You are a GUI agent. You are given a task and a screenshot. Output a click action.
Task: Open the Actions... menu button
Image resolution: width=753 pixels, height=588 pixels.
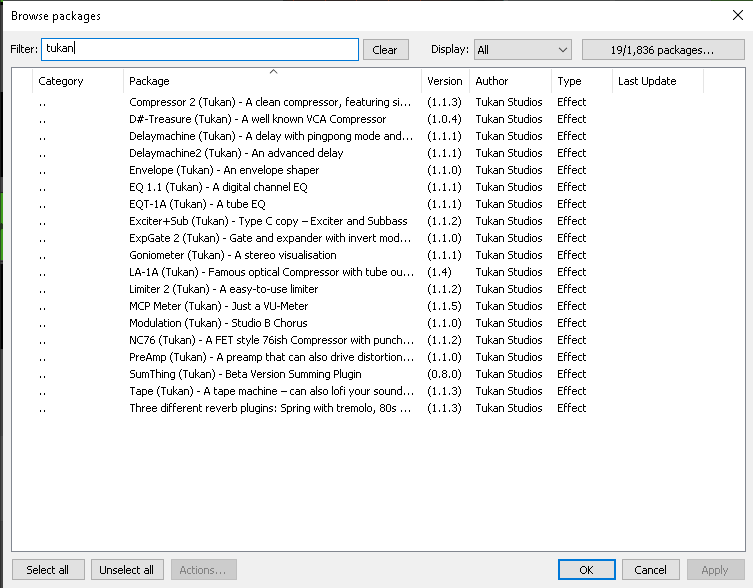coord(204,570)
